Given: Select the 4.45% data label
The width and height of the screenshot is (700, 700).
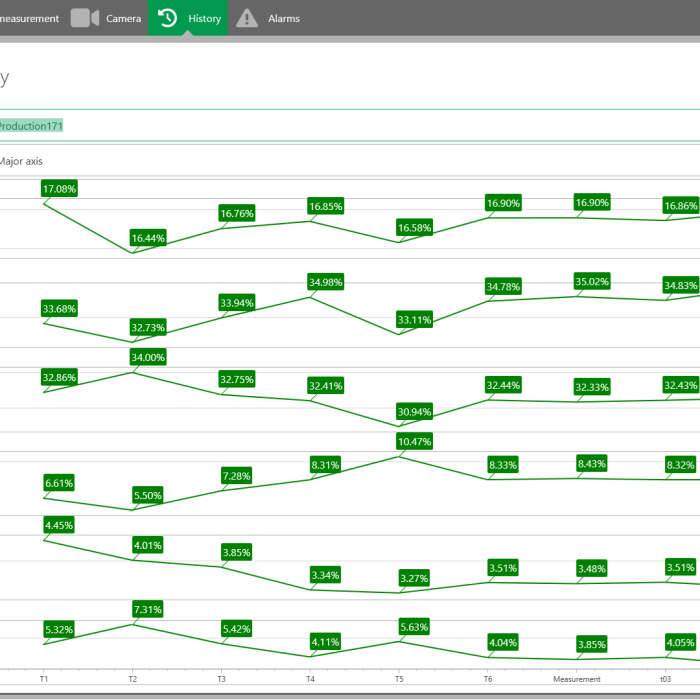Looking at the screenshot, I should (59, 525).
